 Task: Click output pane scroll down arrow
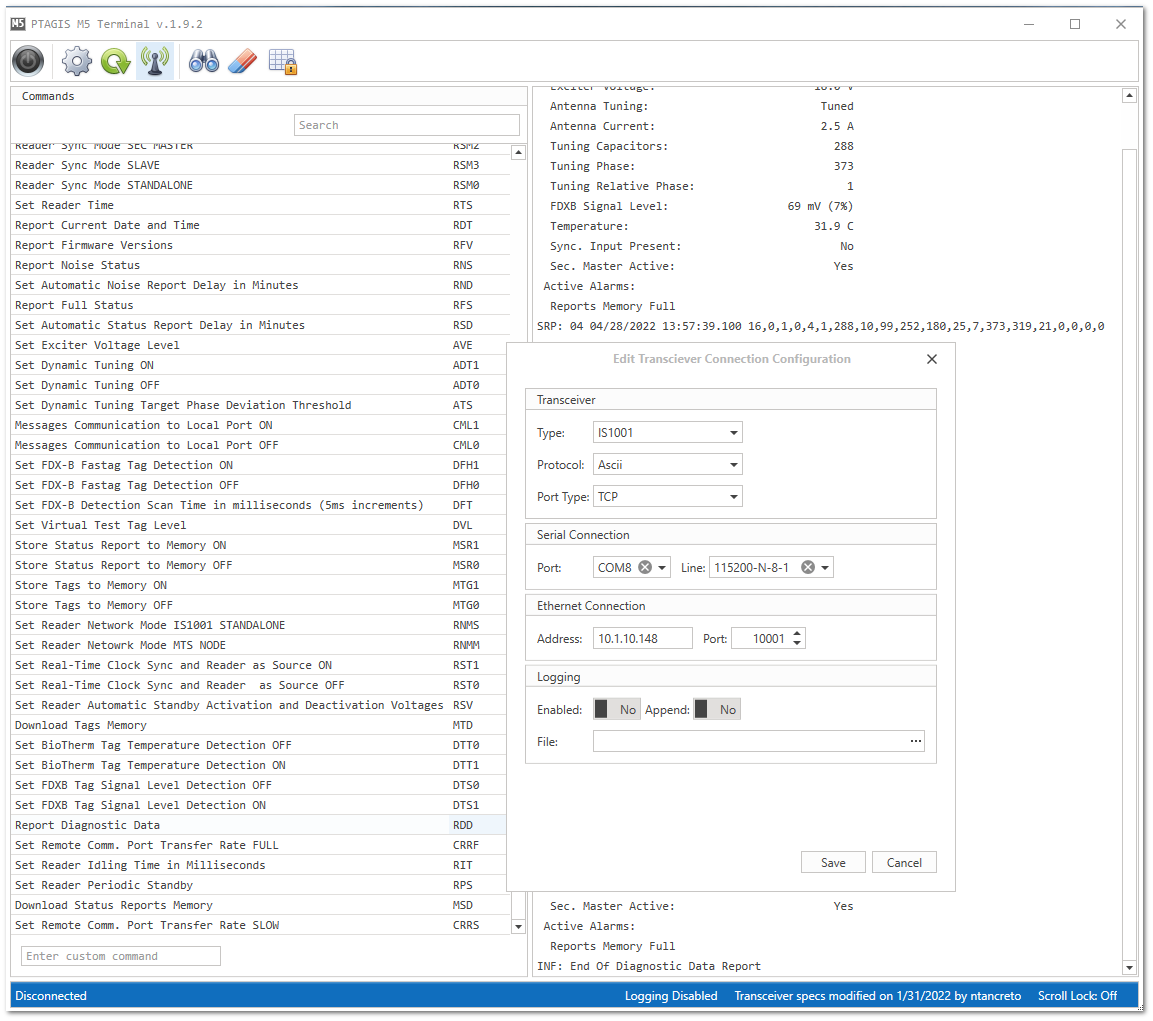click(1129, 967)
